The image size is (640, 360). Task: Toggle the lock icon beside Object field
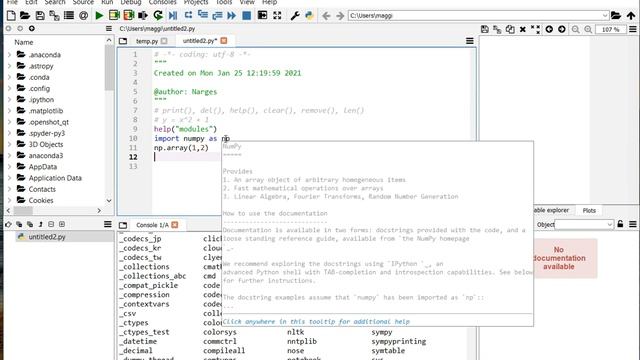pos(620,224)
